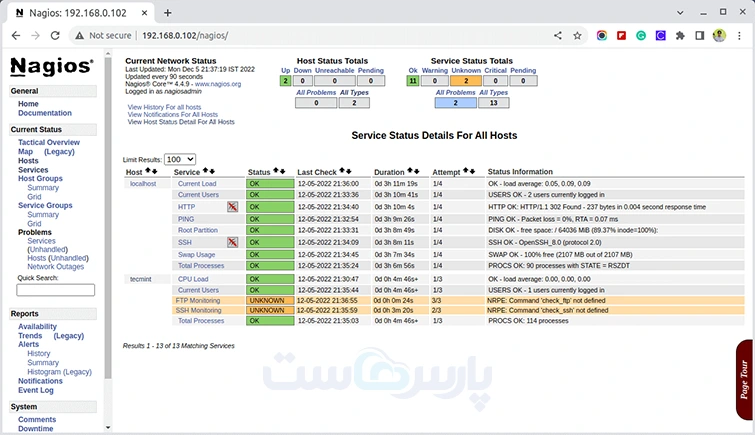
Task: Share this page via share icon
Action: [558, 35]
